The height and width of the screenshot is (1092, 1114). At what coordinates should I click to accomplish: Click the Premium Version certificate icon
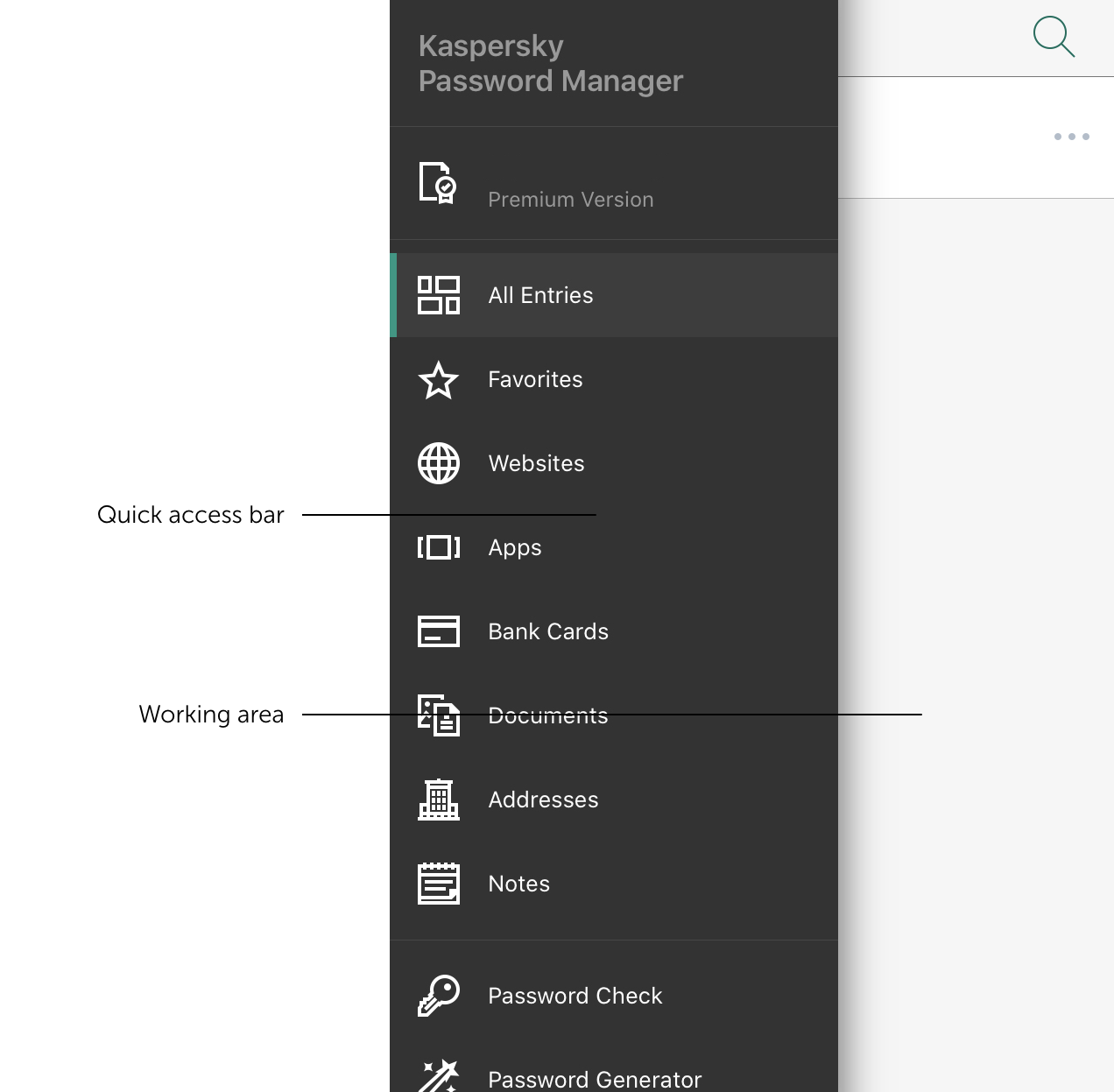click(438, 183)
